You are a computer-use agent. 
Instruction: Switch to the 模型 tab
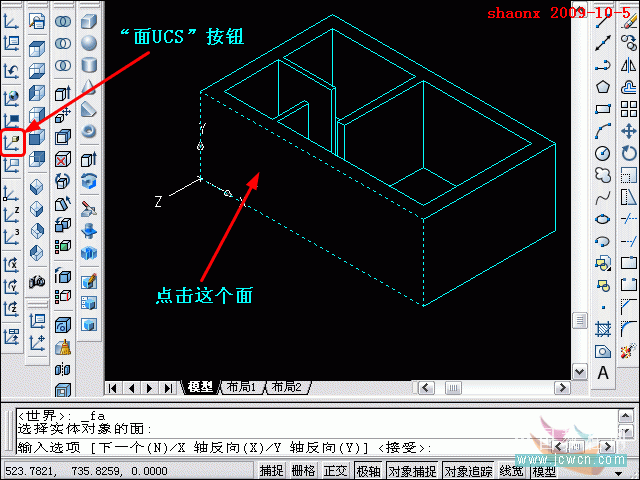coord(200,387)
